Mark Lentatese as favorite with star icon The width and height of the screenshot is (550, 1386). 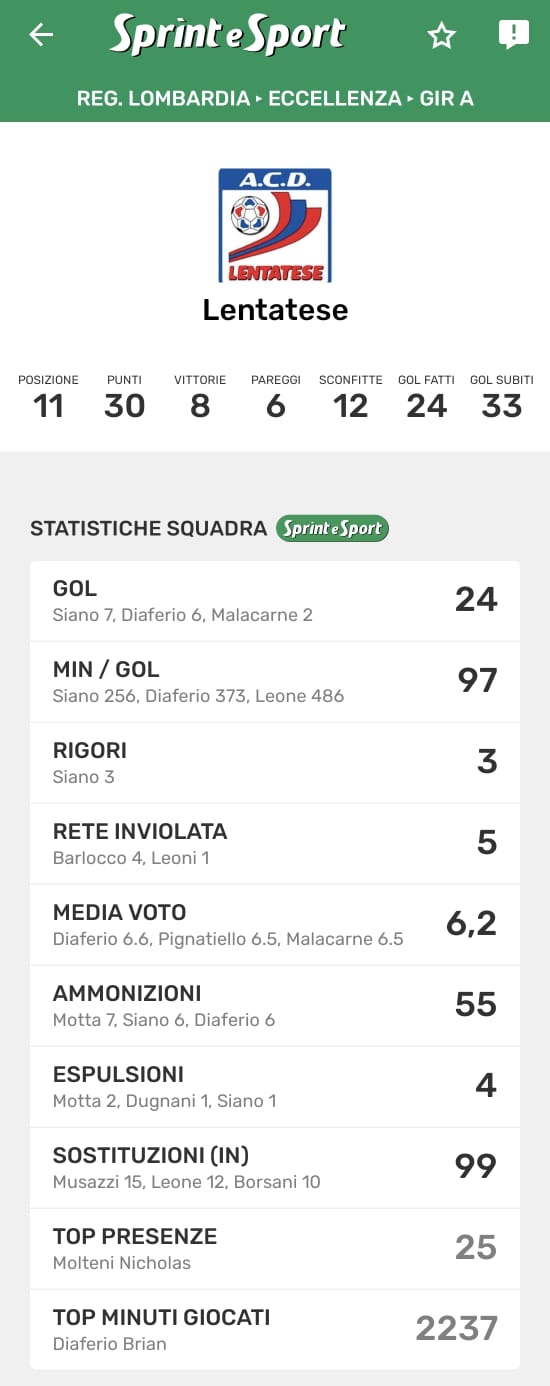tap(441, 36)
